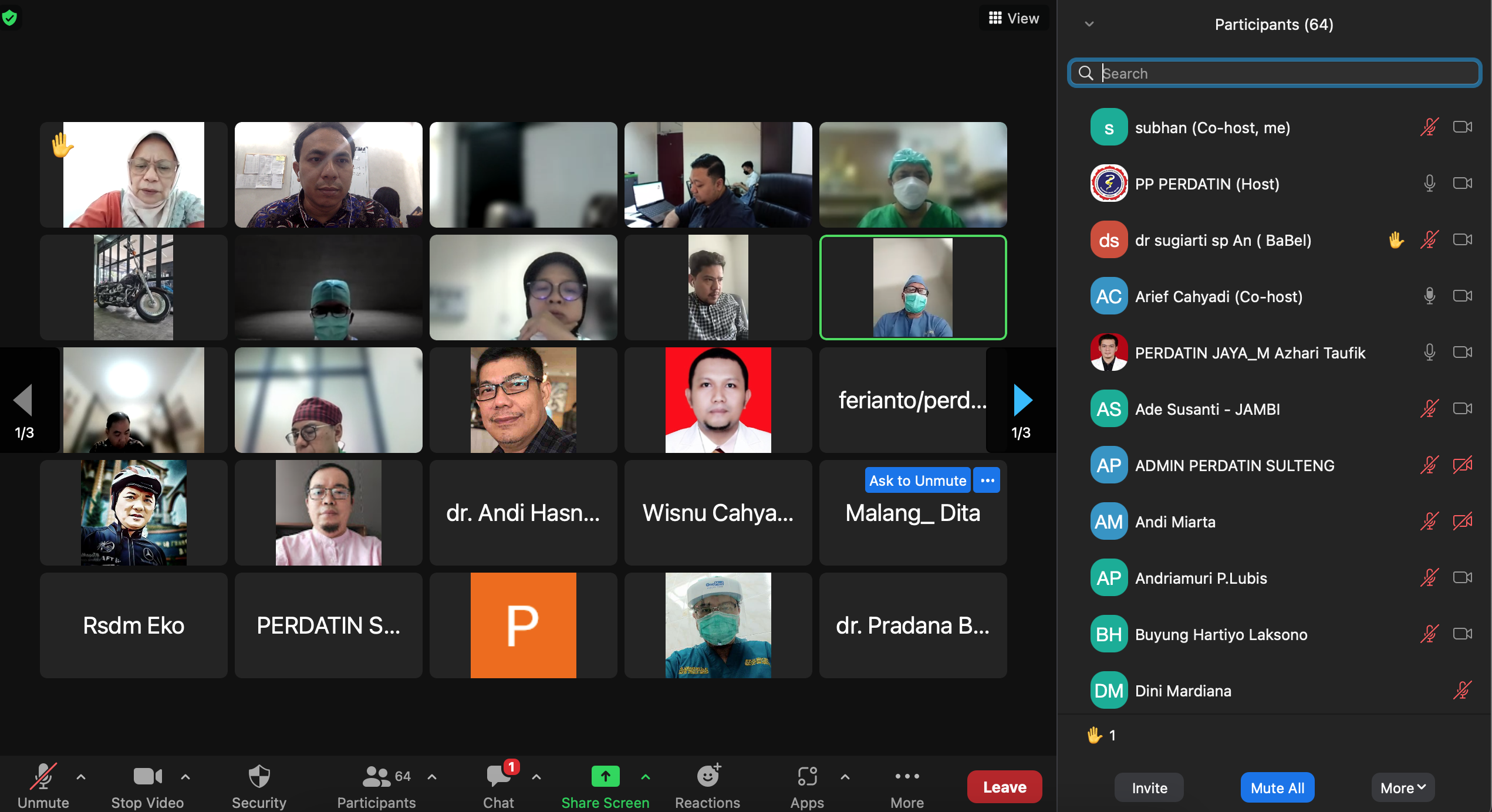
Task: Open Participants icon in toolbar
Action: pyautogui.click(x=377, y=777)
